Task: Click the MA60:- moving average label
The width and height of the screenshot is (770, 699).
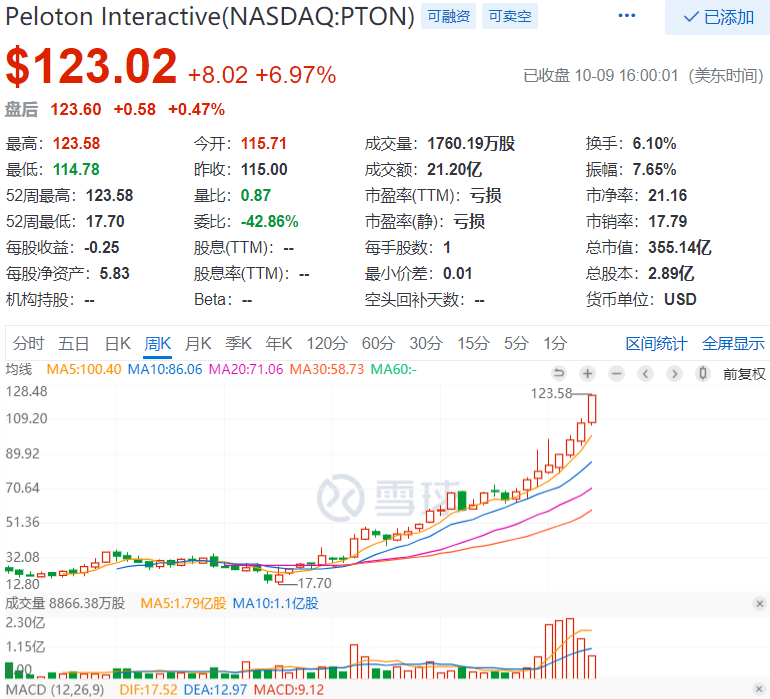Action: tap(393, 369)
